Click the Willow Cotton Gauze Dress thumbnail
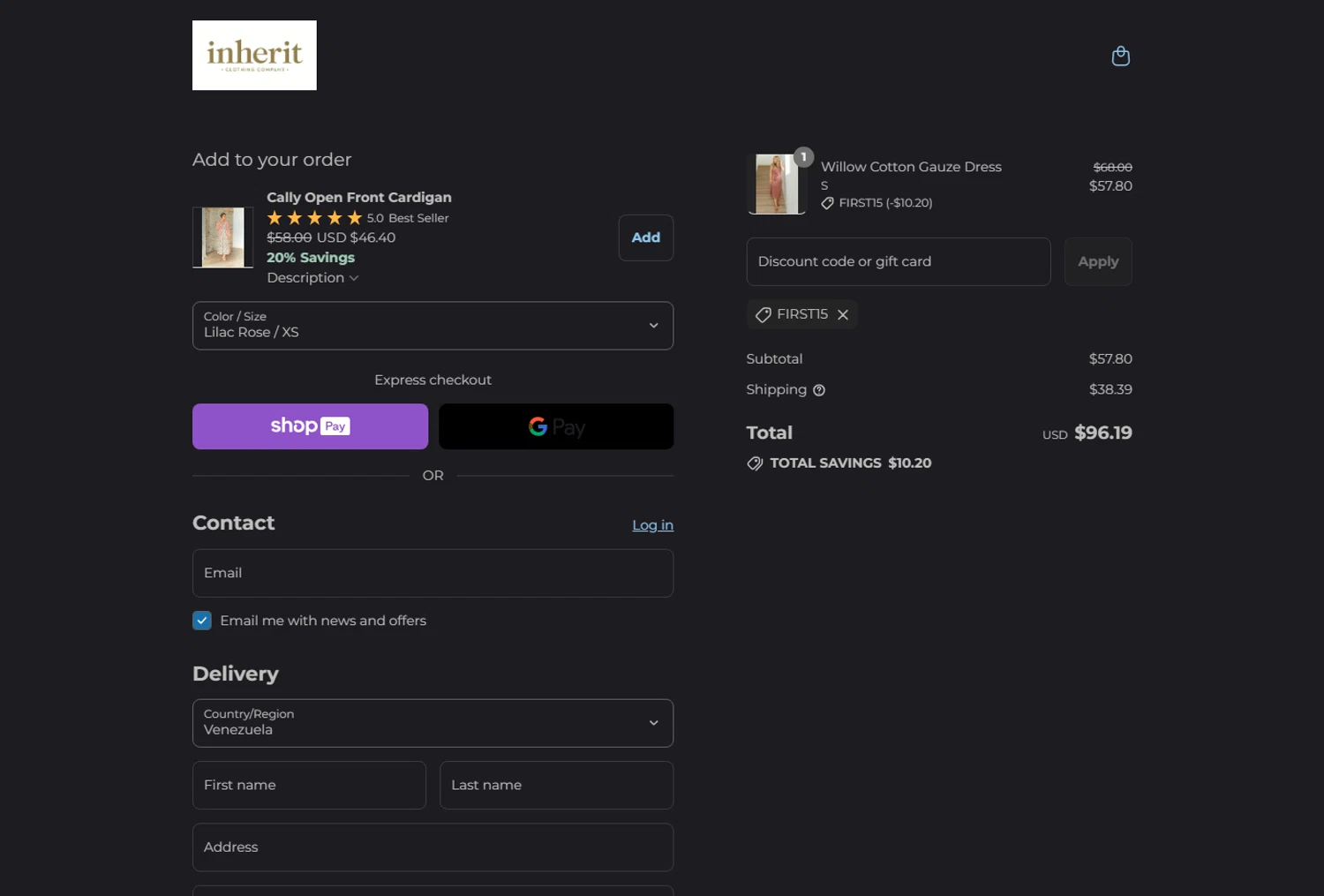Image resolution: width=1324 pixels, height=896 pixels. (777, 184)
